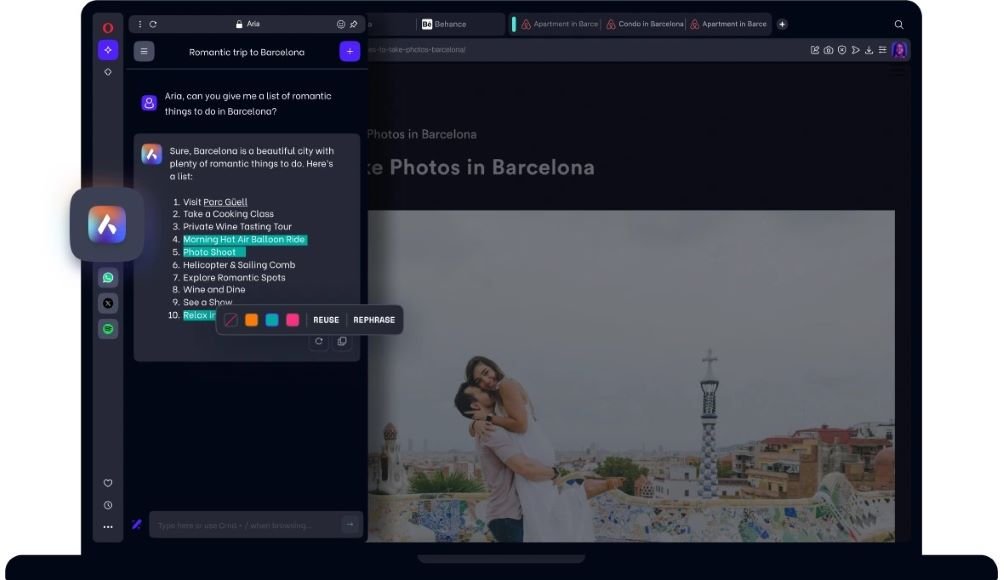The width and height of the screenshot is (1004, 580).
Task: Regenerate the response with the refresh icon
Action: (x=319, y=341)
